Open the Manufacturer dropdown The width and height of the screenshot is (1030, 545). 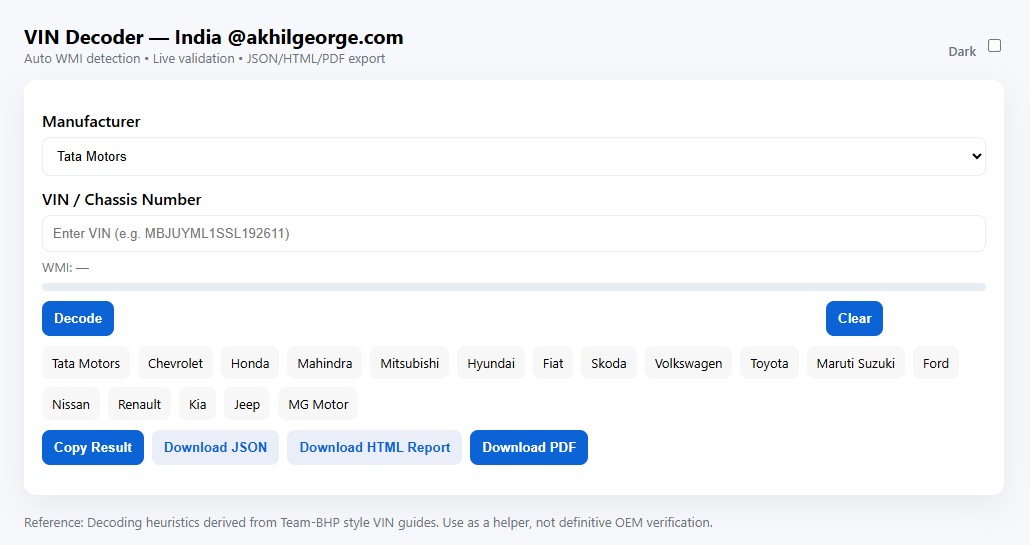513,157
